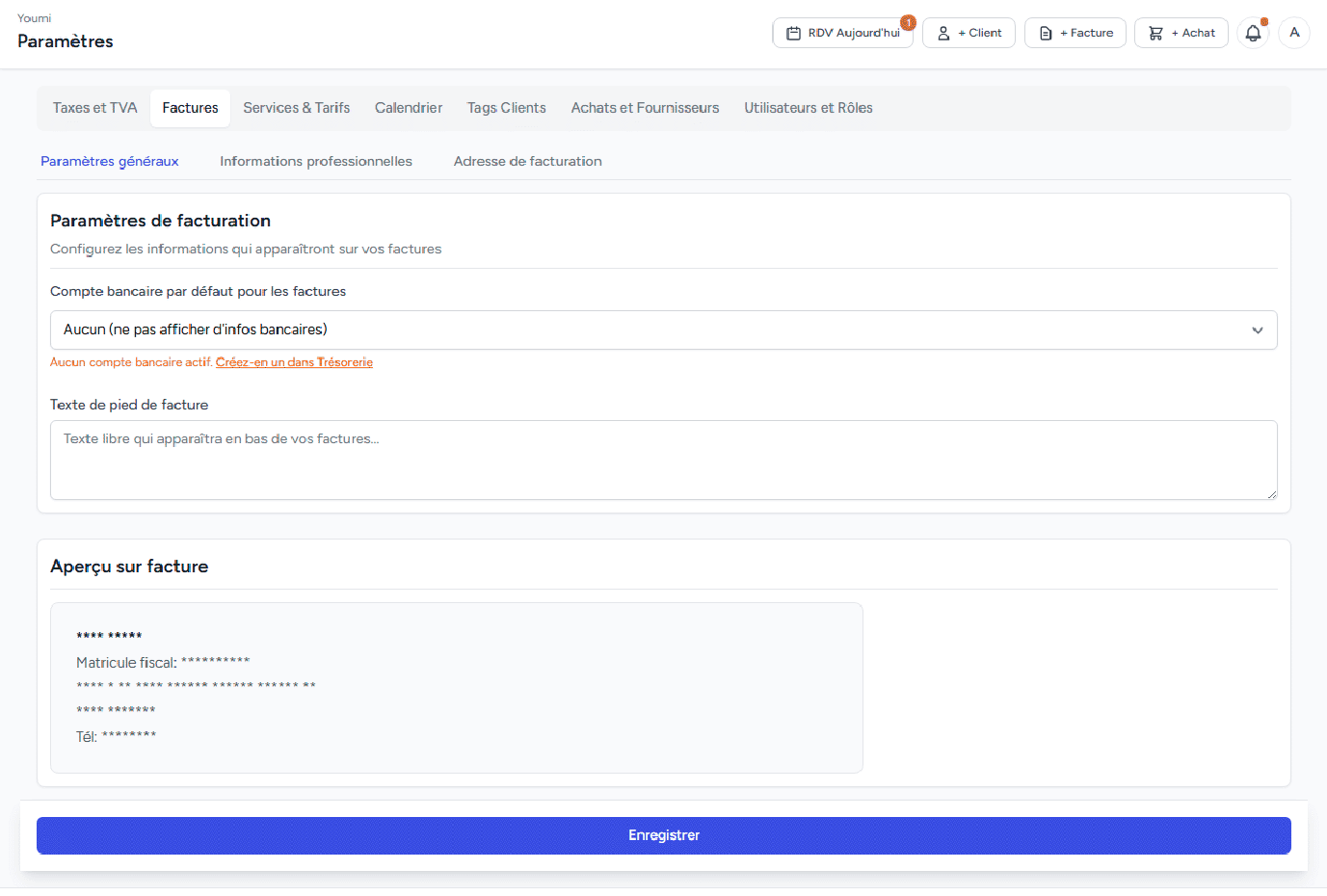Click the invoice footer text area
The image size is (1327, 896).
[x=663, y=460]
